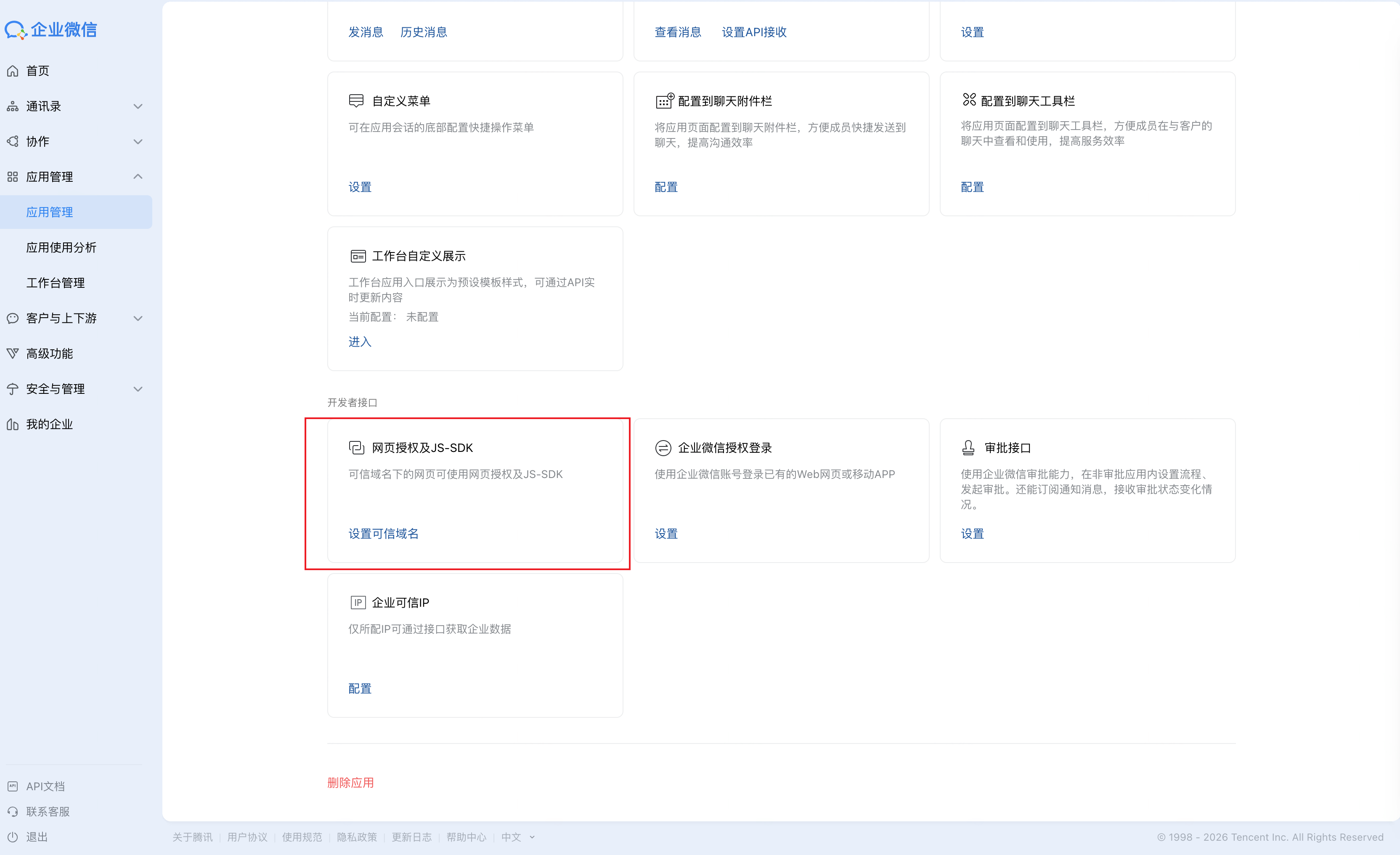Click 进入 under 工作台自定义展示

coord(360,341)
